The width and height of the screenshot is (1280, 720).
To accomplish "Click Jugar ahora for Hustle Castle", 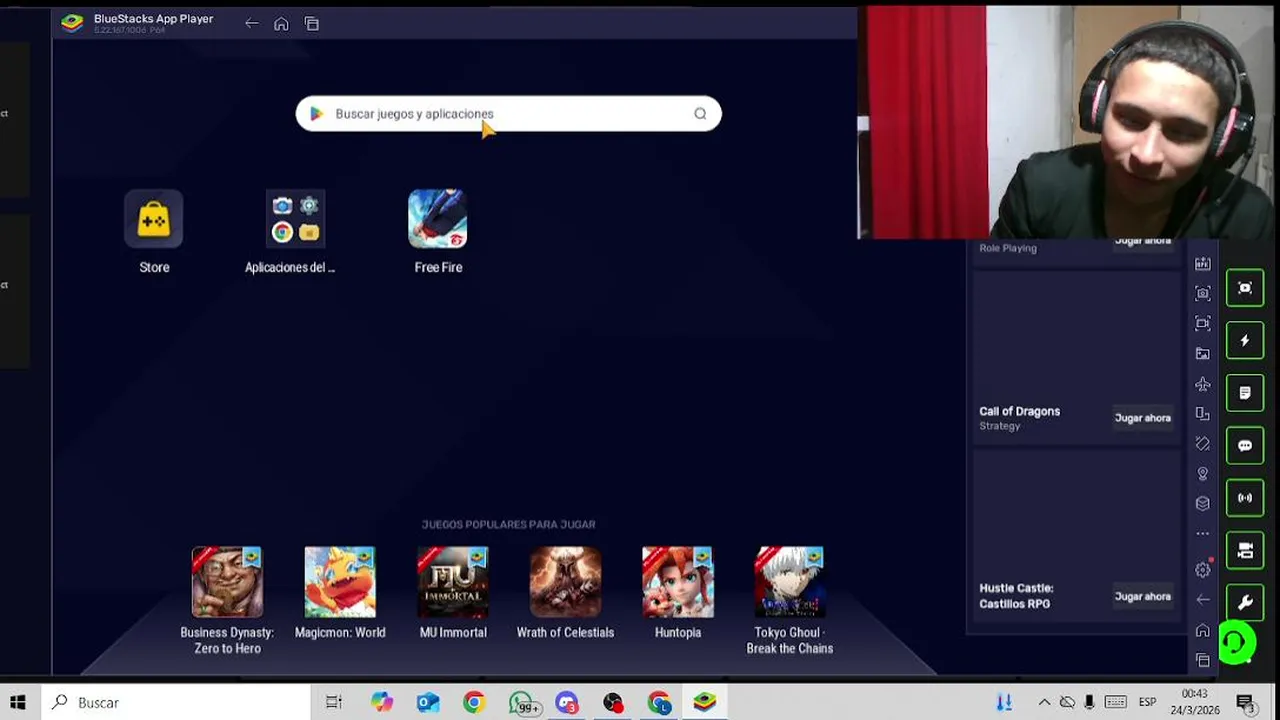I will (x=1142, y=596).
